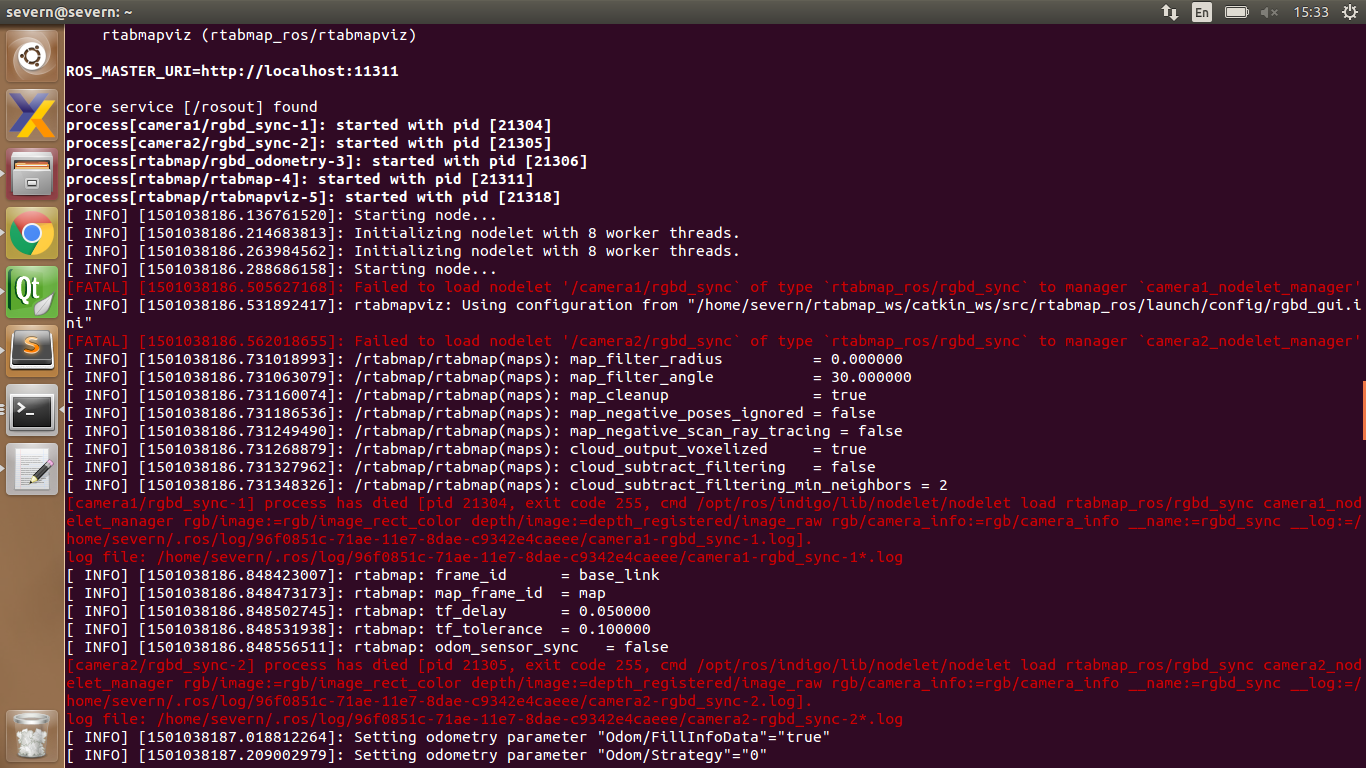Viewport: 1366px width, 768px height.
Task: Open the Files manager from the launcher
Action: (32, 174)
